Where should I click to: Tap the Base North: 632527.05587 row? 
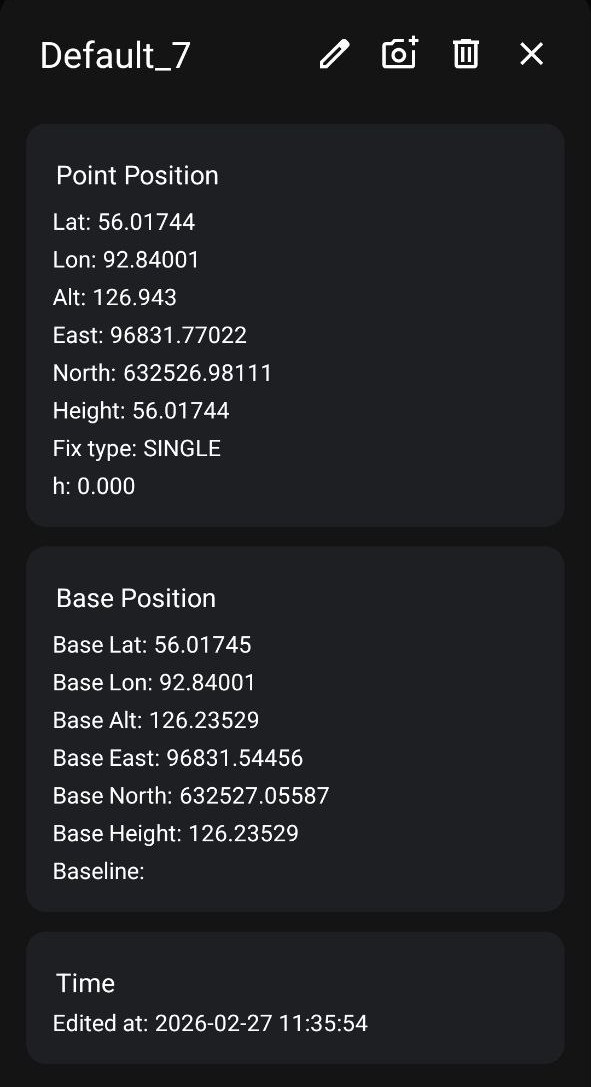coord(191,795)
